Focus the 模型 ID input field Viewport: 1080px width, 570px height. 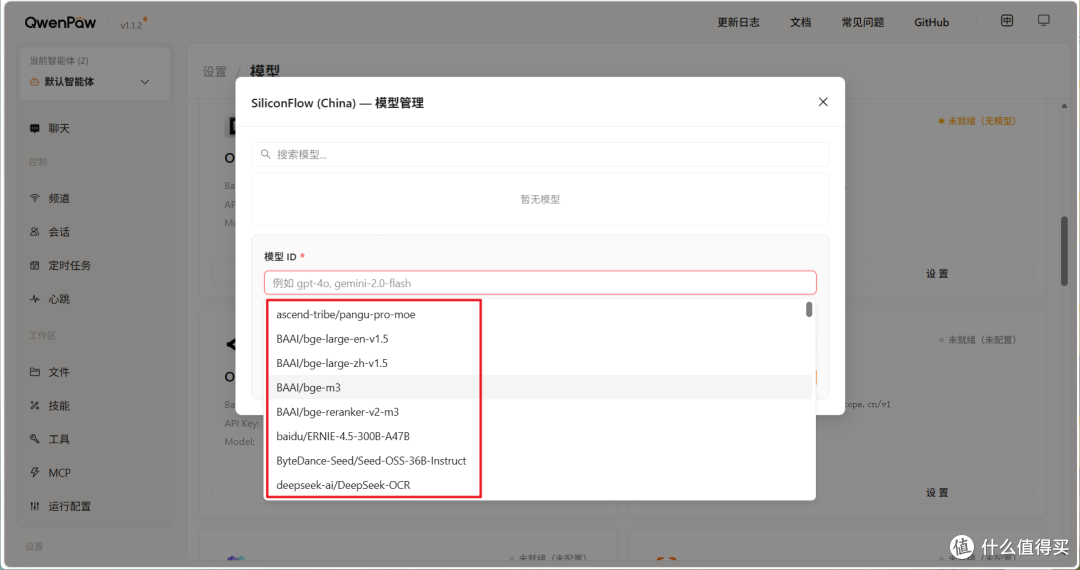pyautogui.click(x=540, y=283)
